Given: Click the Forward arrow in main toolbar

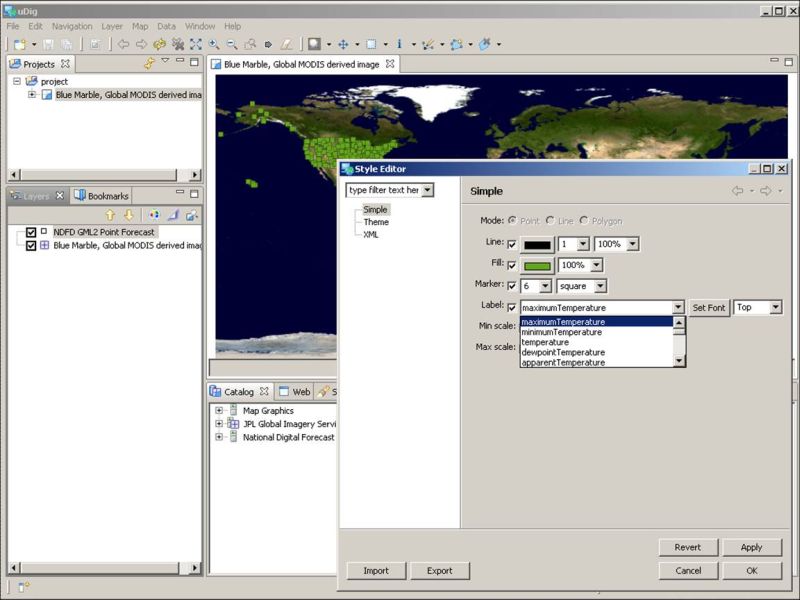Looking at the screenshot, I should [141, 44].
